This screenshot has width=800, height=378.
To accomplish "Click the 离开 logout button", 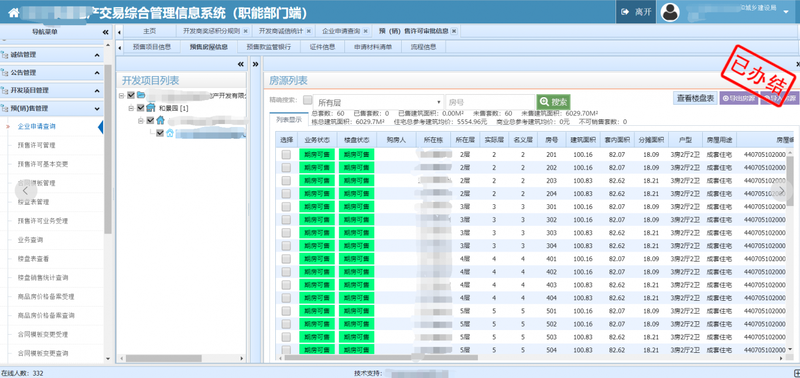I will pyautogui.click(x=636, y=12).
